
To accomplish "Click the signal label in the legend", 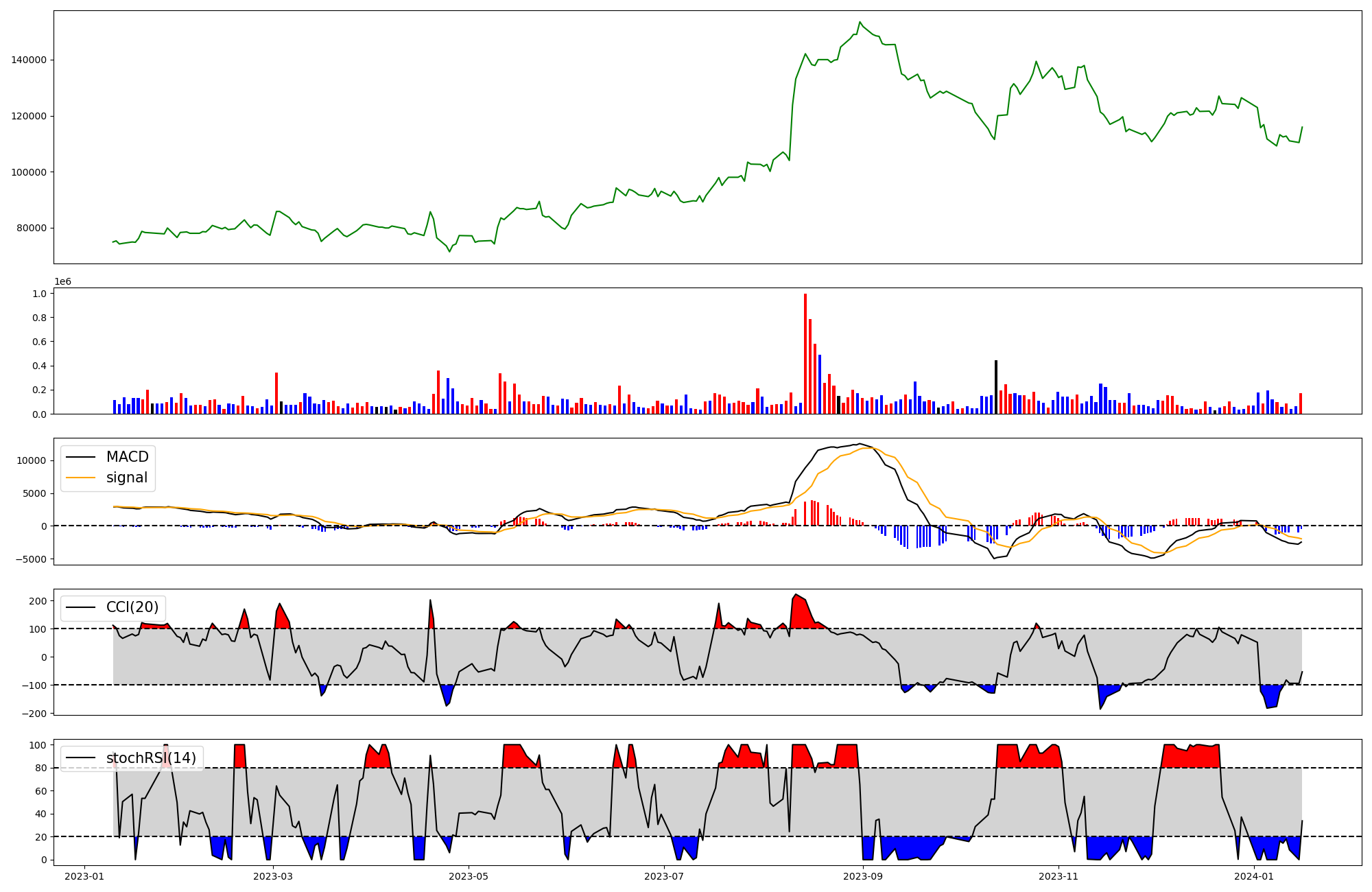I will pos(127,478).
